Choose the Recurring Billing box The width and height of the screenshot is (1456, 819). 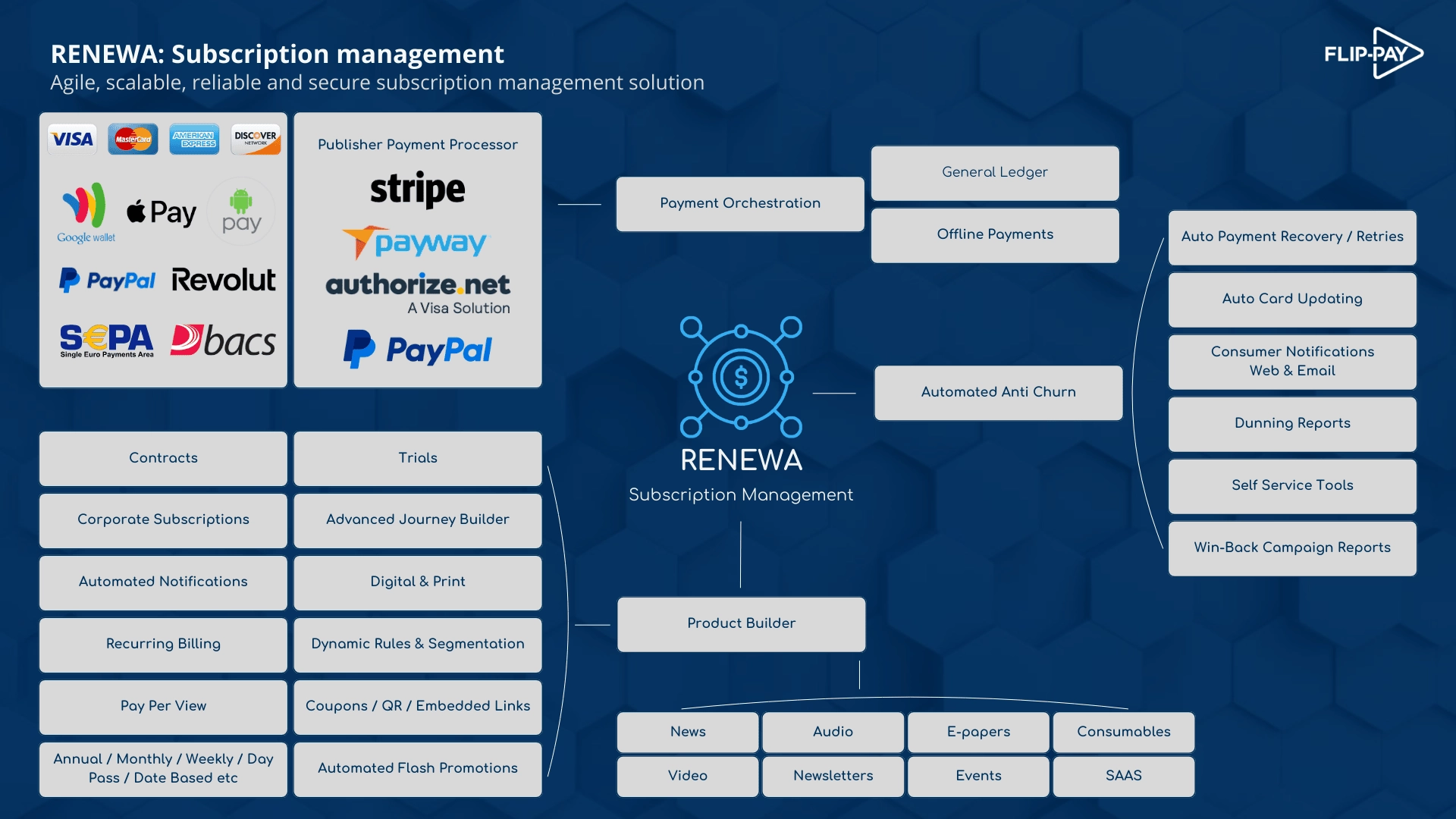pyautogui.click(x=163, y=645)
